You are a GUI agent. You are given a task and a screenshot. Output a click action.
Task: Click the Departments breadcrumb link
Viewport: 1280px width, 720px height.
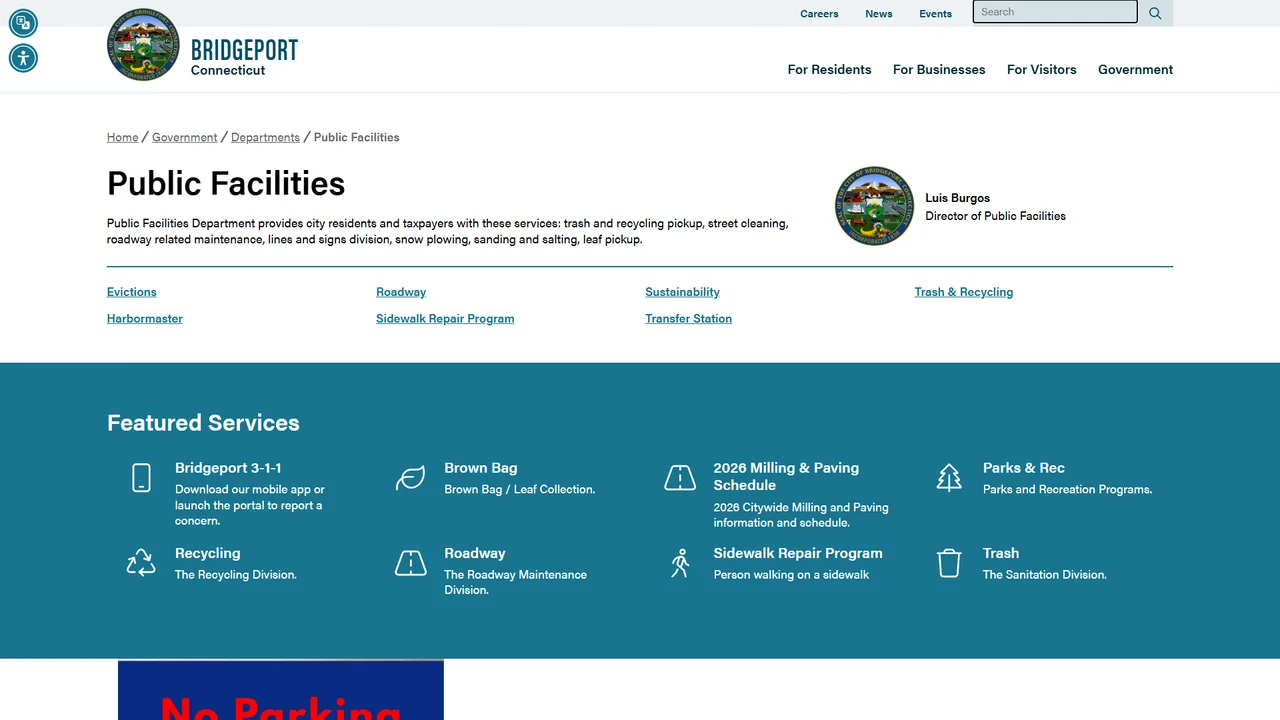(265, 137)
